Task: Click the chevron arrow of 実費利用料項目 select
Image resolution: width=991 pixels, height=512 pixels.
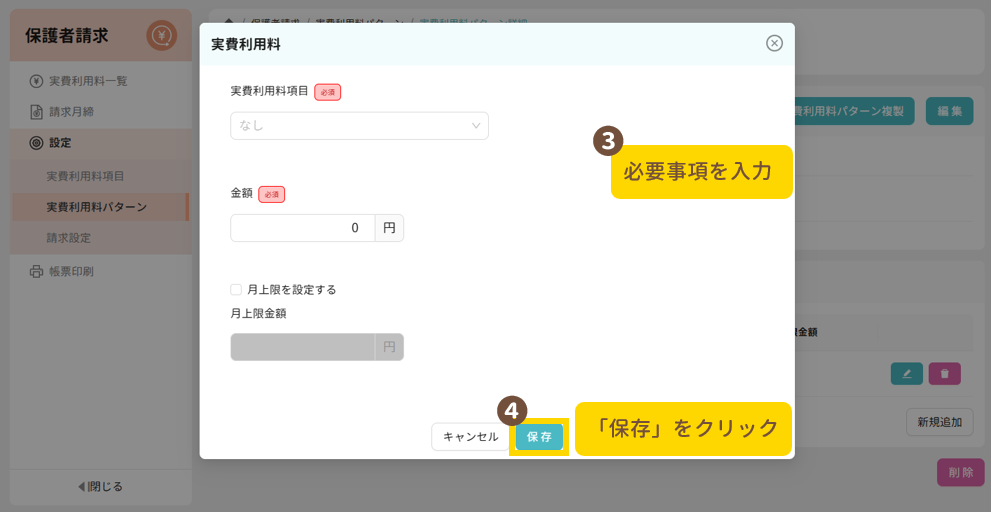Action: click(x=476, y=126)
